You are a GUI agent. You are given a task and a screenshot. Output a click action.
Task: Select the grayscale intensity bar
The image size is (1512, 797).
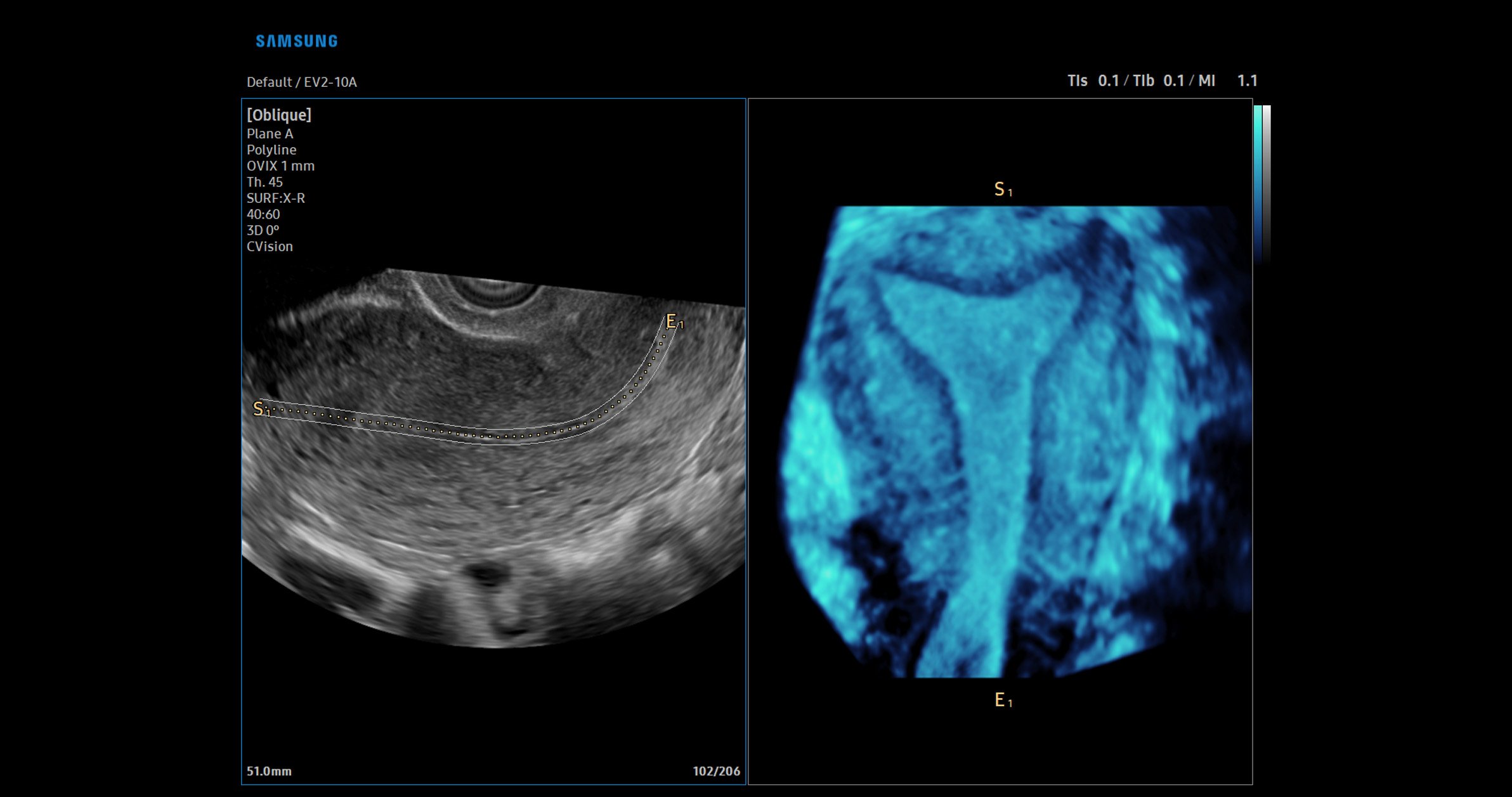(x=1267, y=184)
